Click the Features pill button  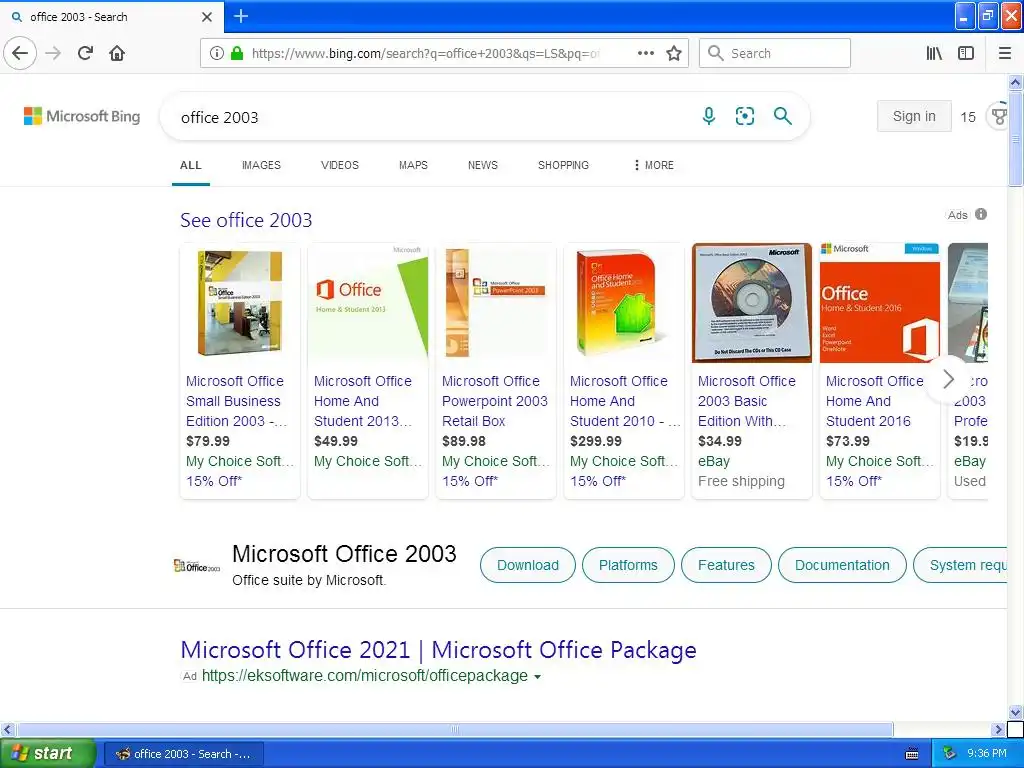[726, 565]
